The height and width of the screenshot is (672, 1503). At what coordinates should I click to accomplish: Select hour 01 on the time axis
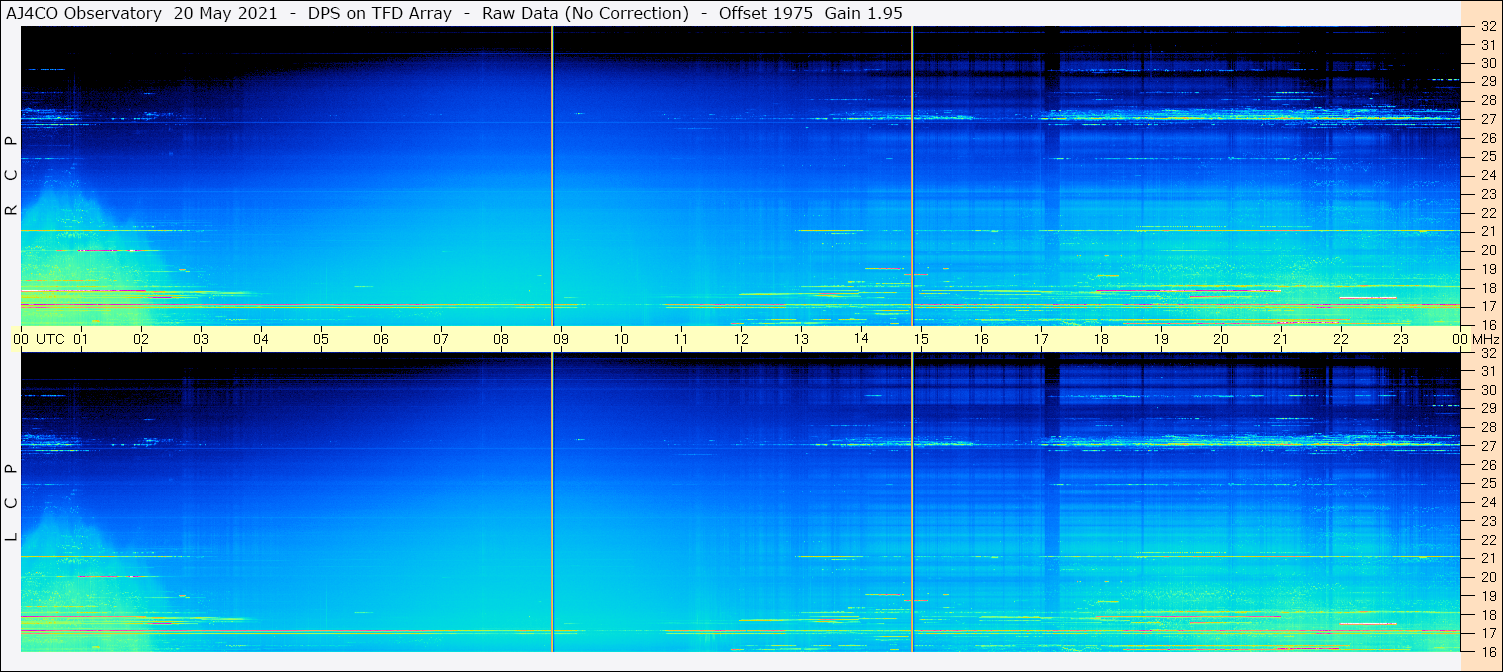[x=81, y=339]
